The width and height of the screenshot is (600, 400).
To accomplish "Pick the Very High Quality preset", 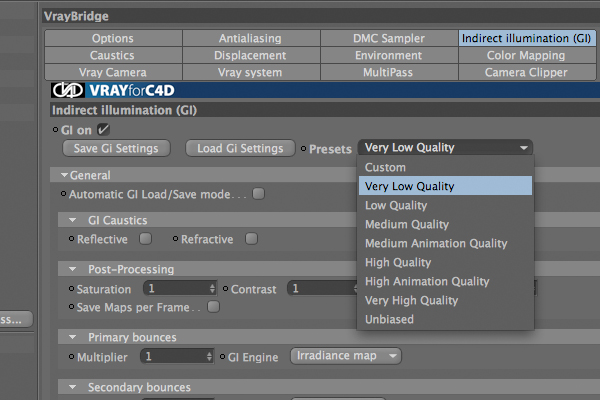I will [445, 300].
